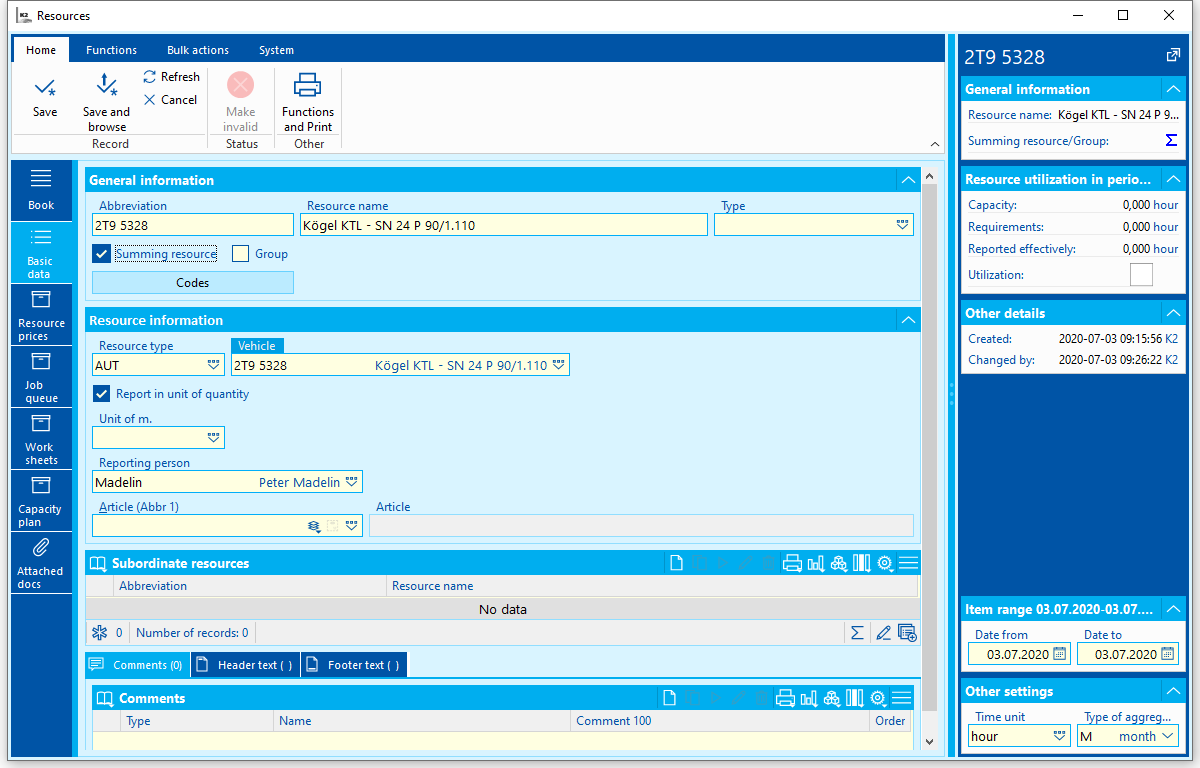The height and width of the screenshot is (768, 1200).
Task: Collapse the ribbon with chevron
Action: [x=934, y=143]
